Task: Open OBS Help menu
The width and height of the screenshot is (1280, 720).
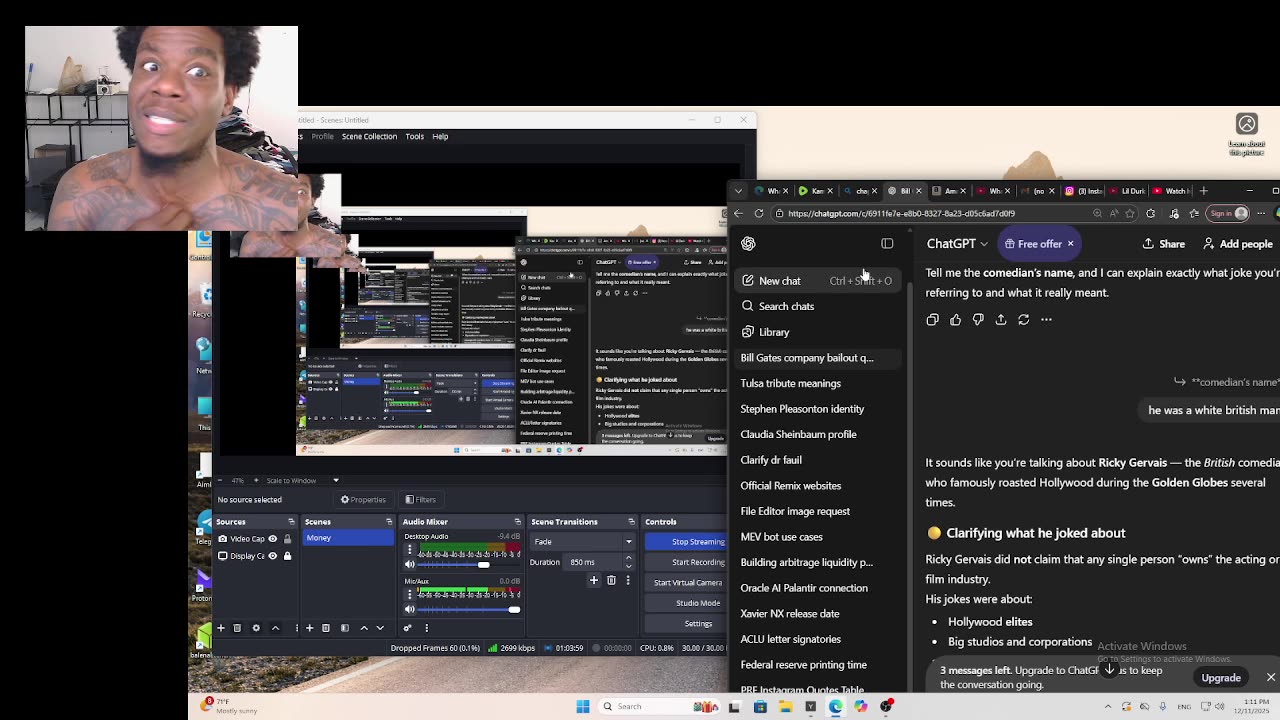Action: point(440,136)
